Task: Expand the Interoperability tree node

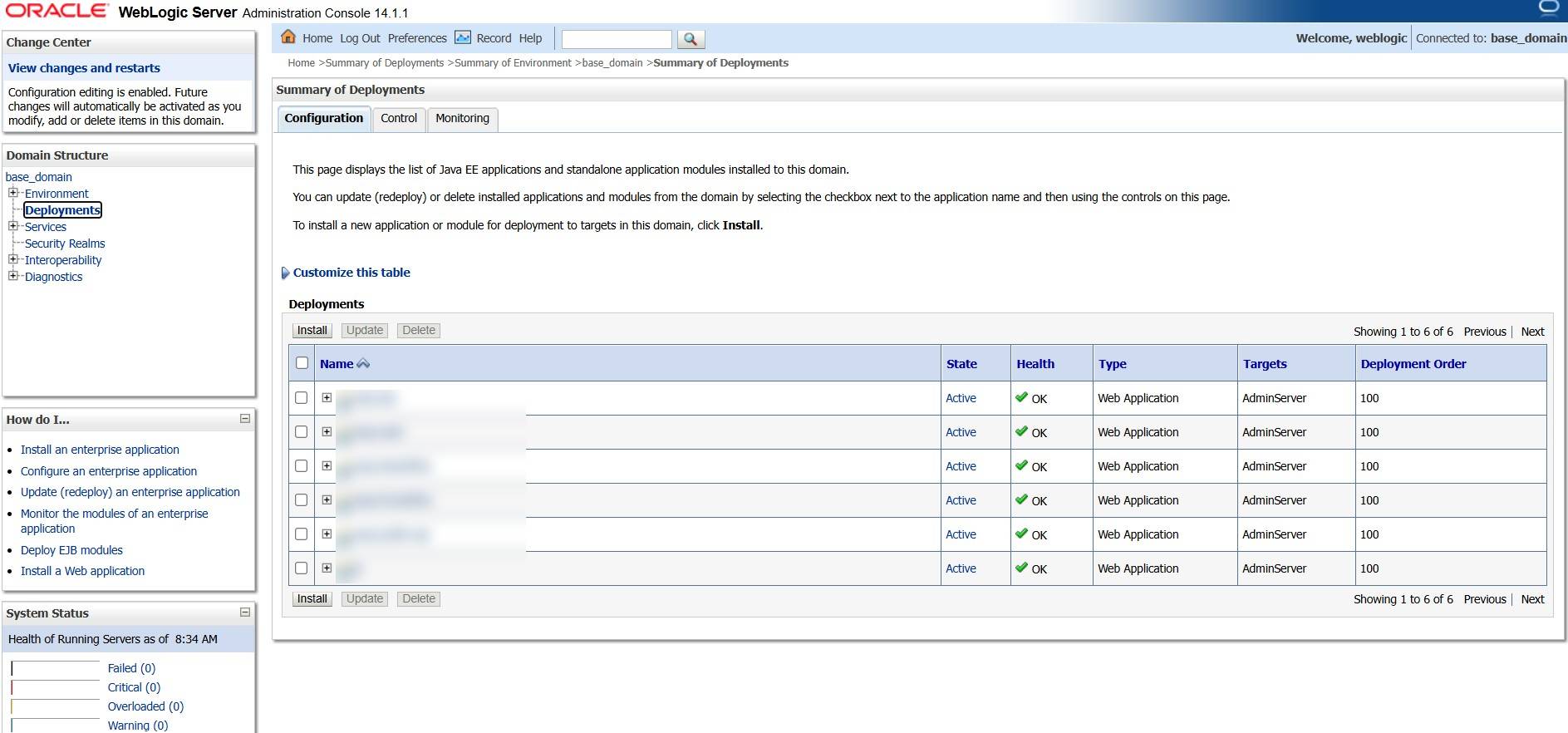Action: (12, 259)
